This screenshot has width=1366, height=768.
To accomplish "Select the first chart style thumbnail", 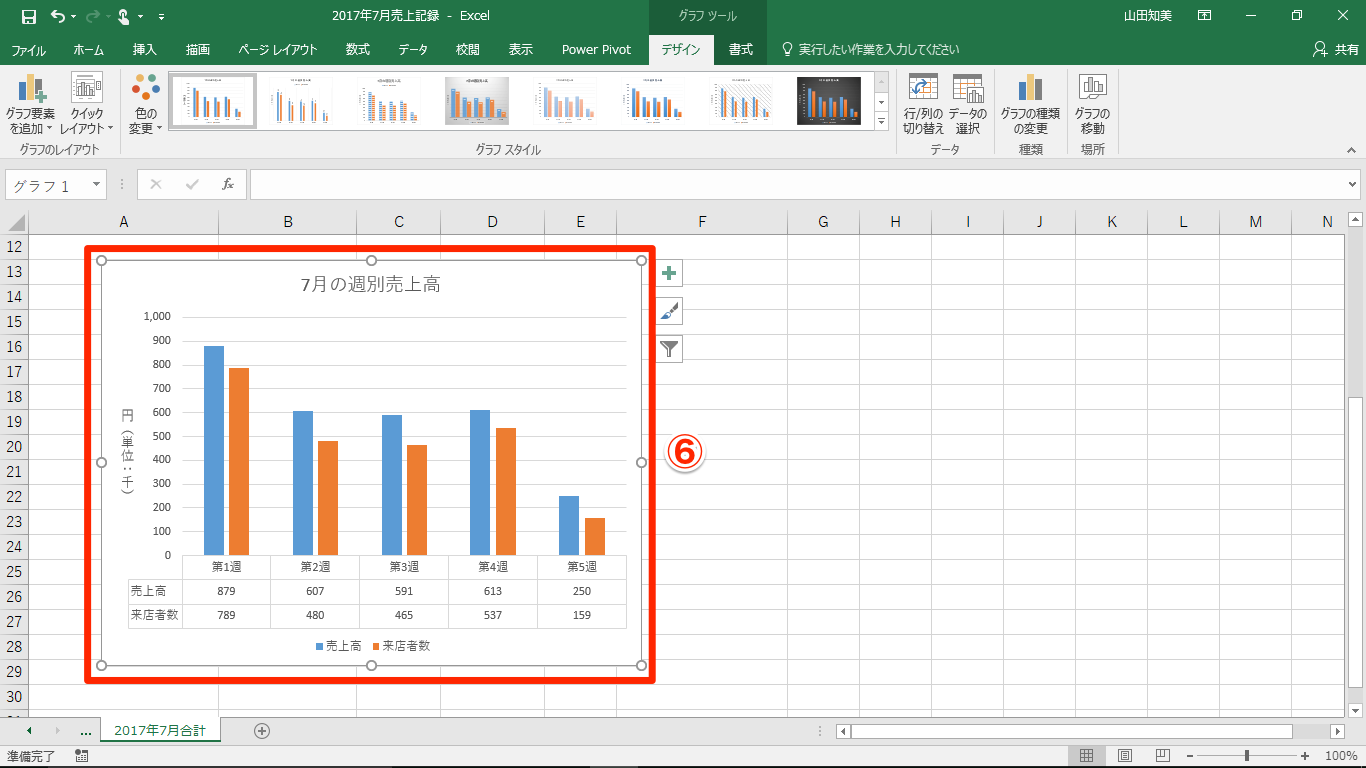I will tap(212, 101).
